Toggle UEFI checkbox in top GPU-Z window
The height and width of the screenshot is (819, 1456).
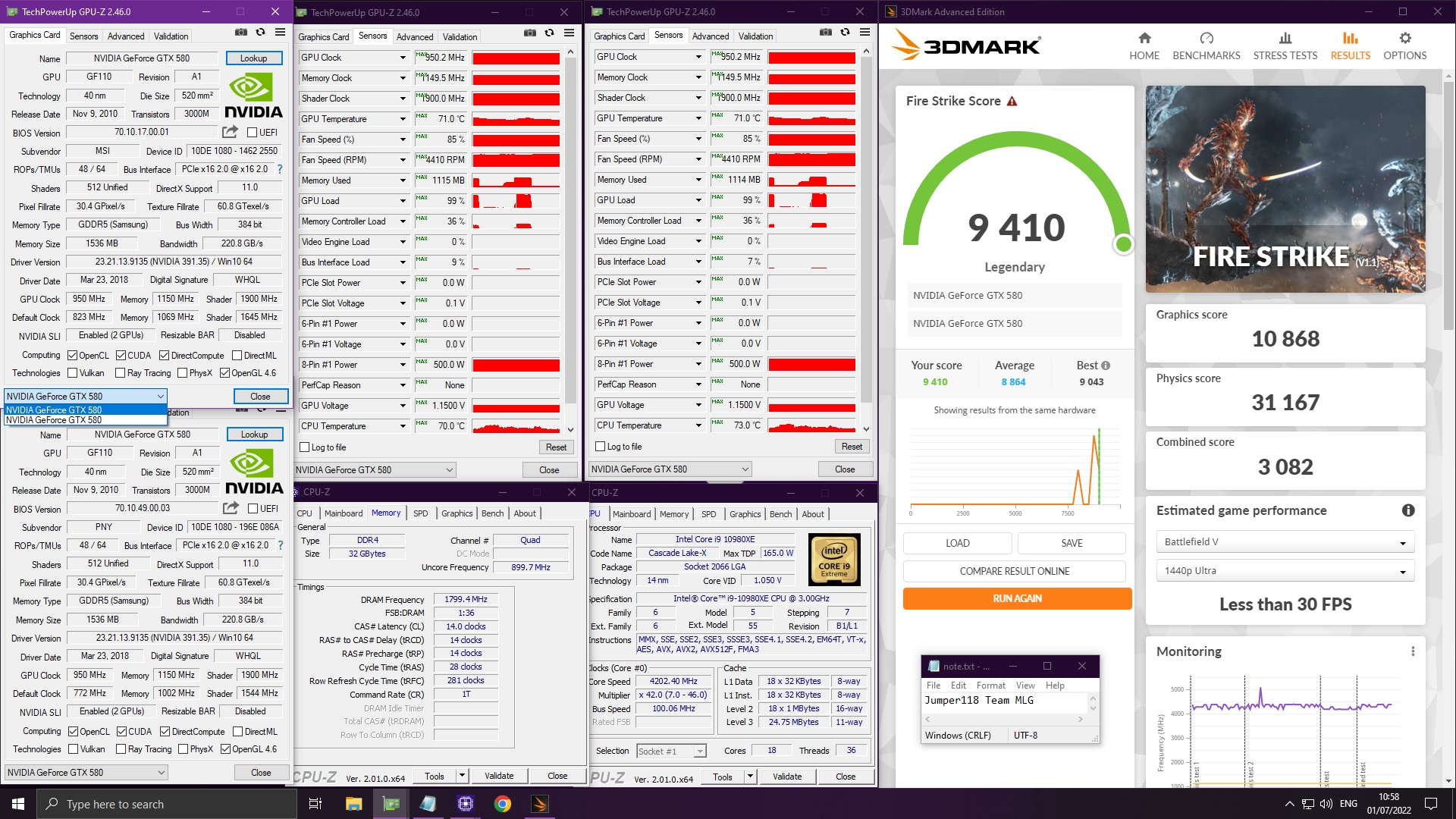point(253,132)
